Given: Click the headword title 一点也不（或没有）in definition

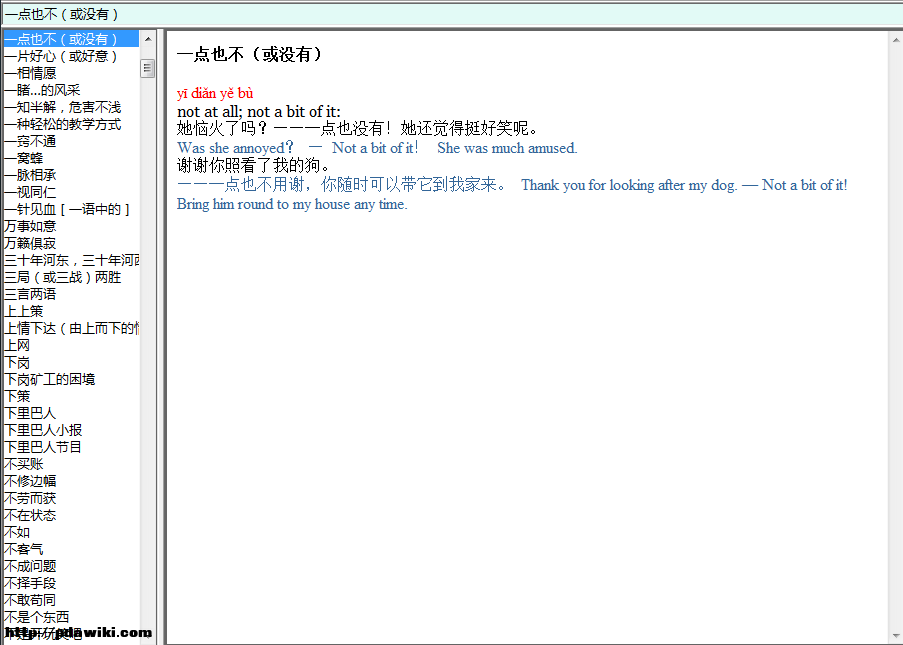Looking at the screenshot, I should pyautogui.click(x=251, y=55).
